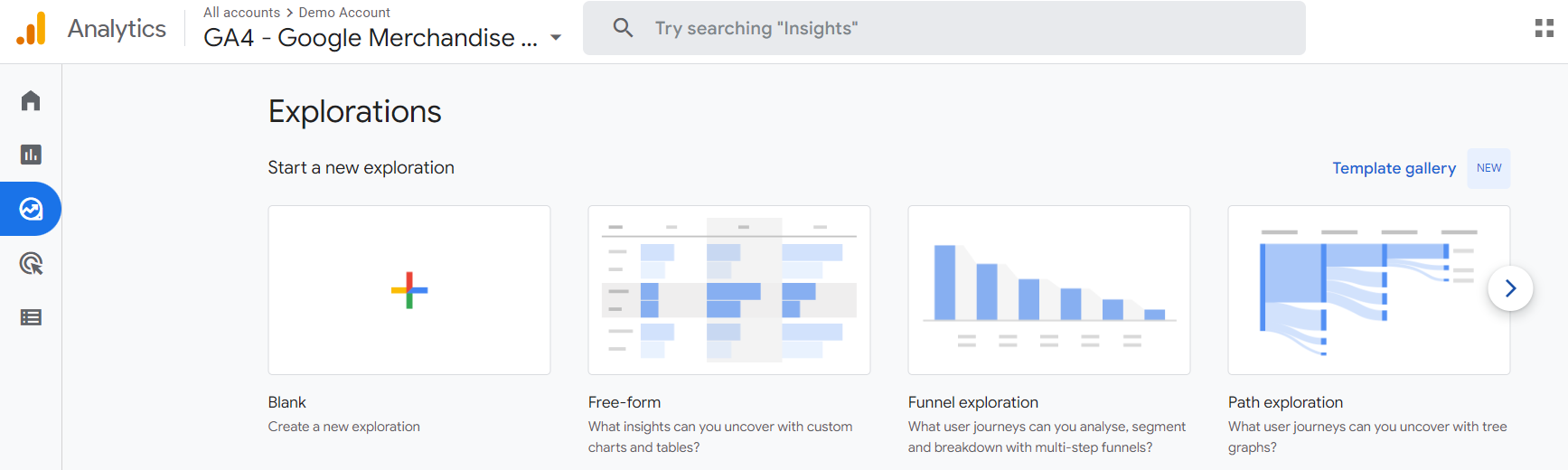Click the next arrow to show more templates
1568x470 pixels.
(x=1509, y=288)
